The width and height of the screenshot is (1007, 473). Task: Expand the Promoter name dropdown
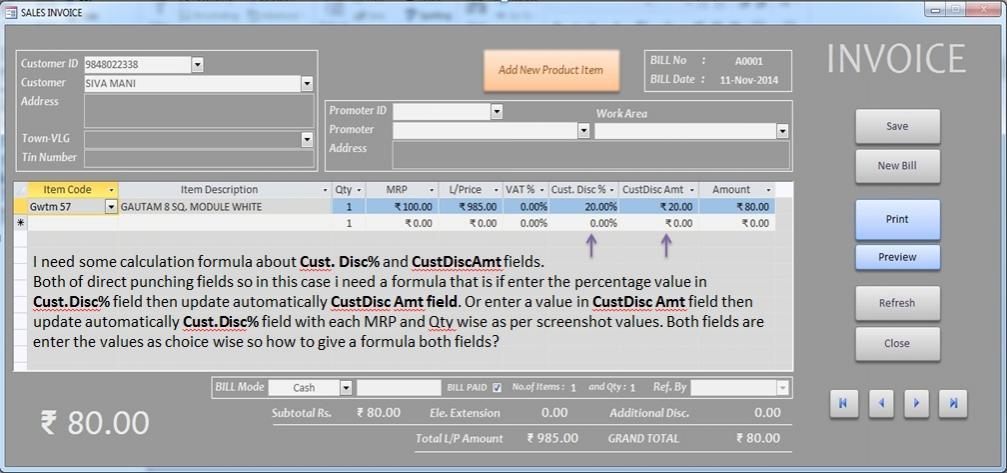(x=583, y=131)
